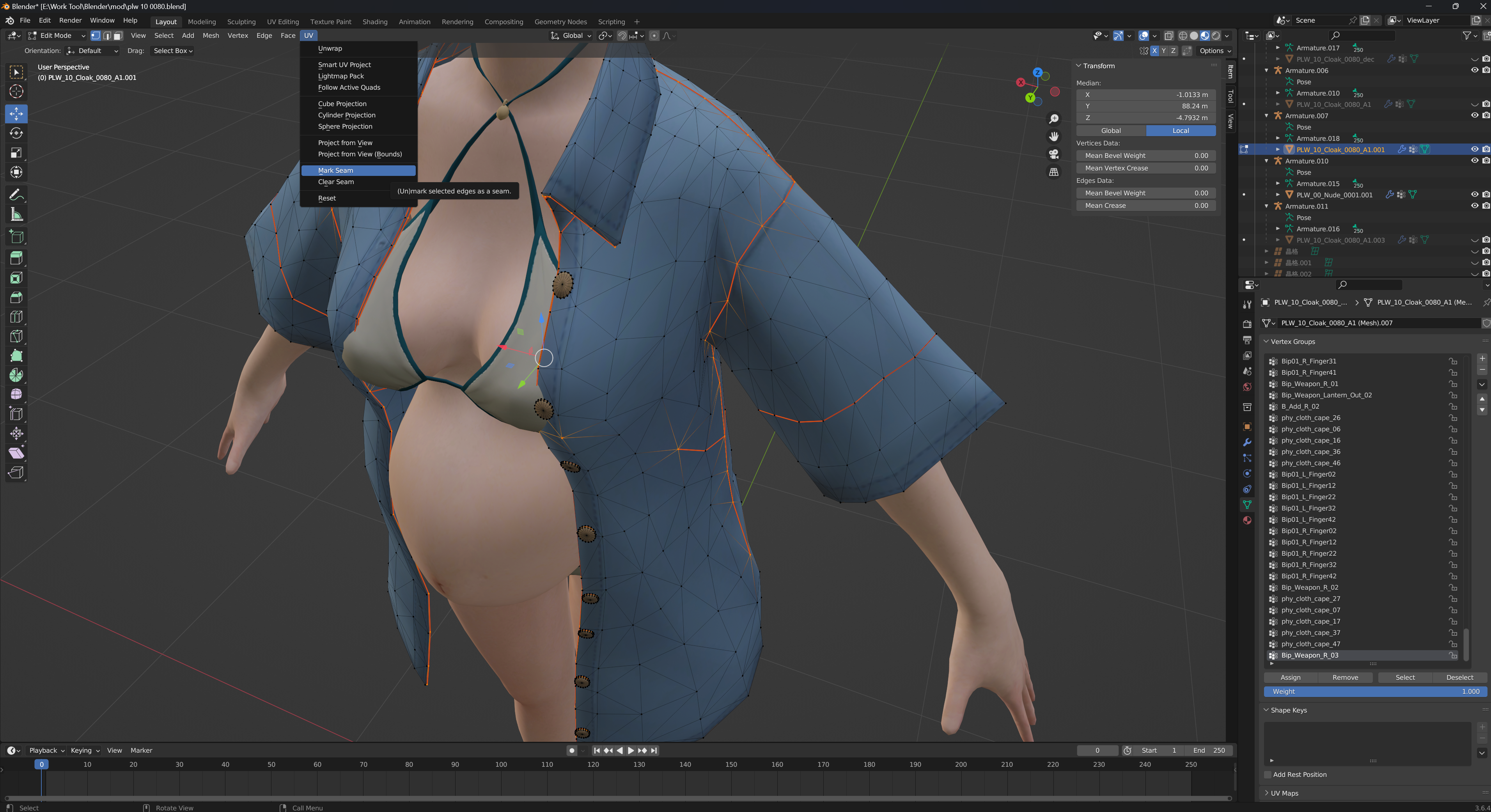
Task: Select the Measure tool
Action: (x=16, y=215)
